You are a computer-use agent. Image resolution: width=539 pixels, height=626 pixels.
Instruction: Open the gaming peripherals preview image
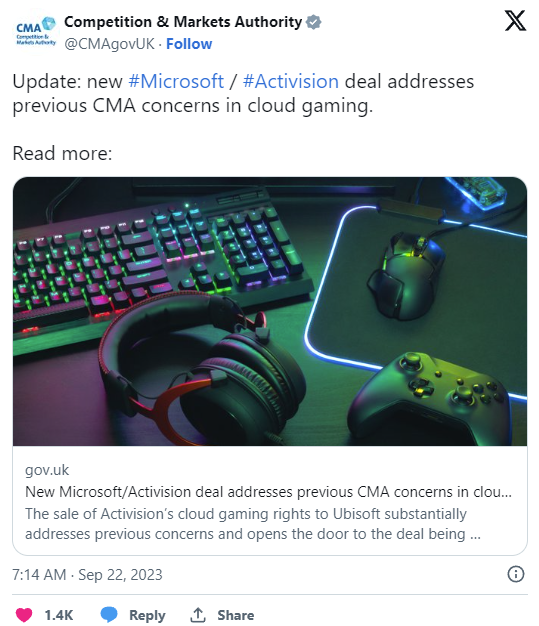pyautogui.click(x=270, y=311)
